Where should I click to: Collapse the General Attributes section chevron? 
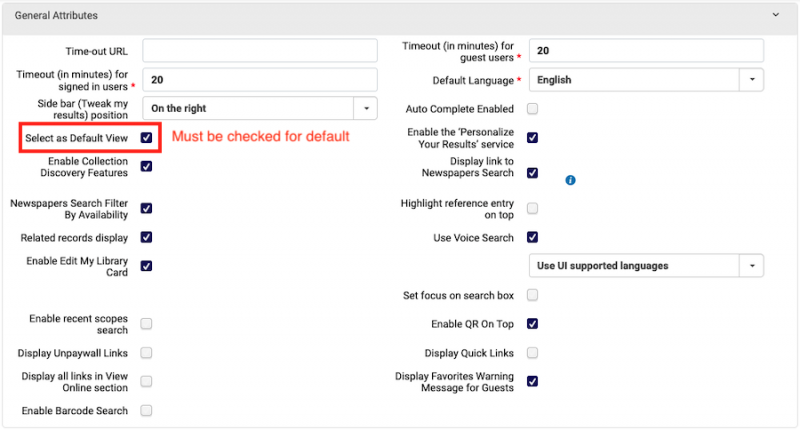pyautogui.click(x=776, y=15)
